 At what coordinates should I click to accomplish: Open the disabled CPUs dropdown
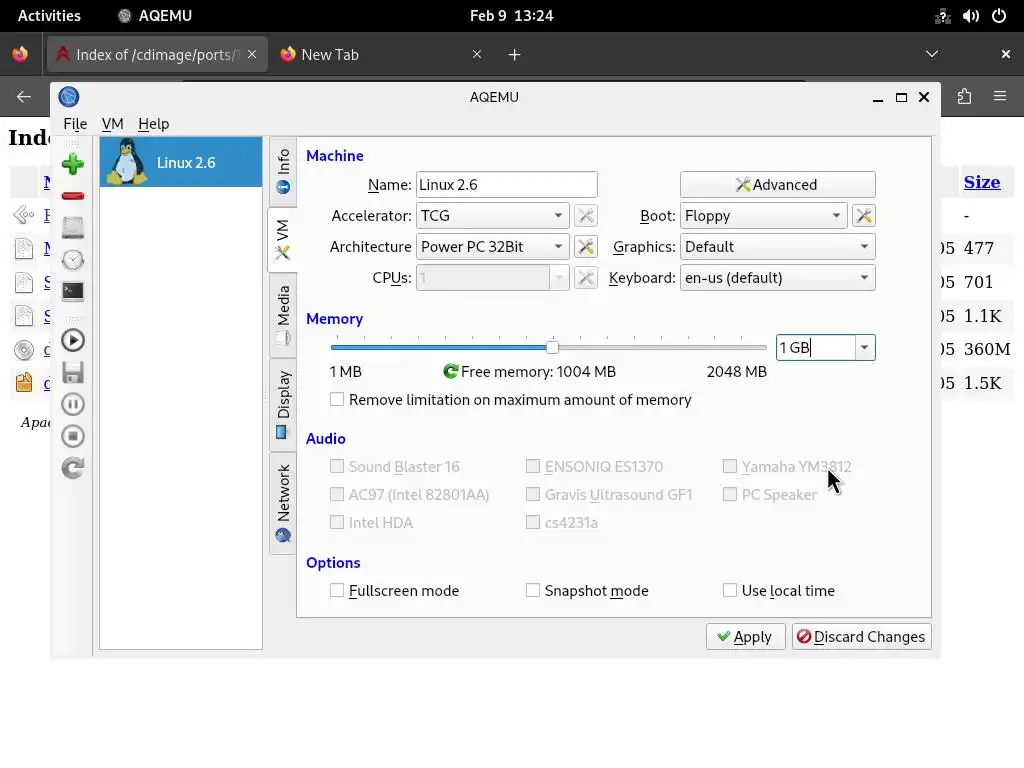pyautogui.click(x=492, y=278)
